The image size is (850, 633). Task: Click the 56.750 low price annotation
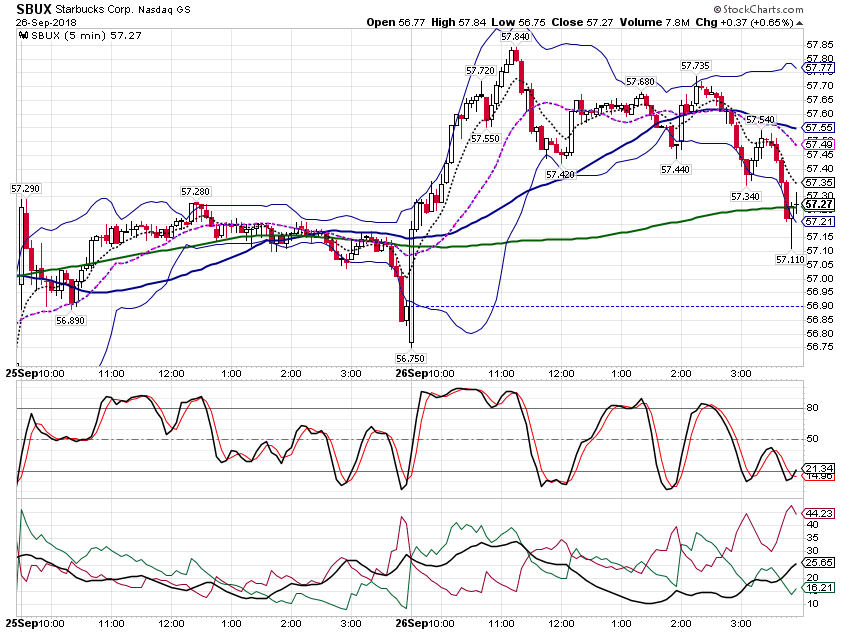click(x=410, y=358)
